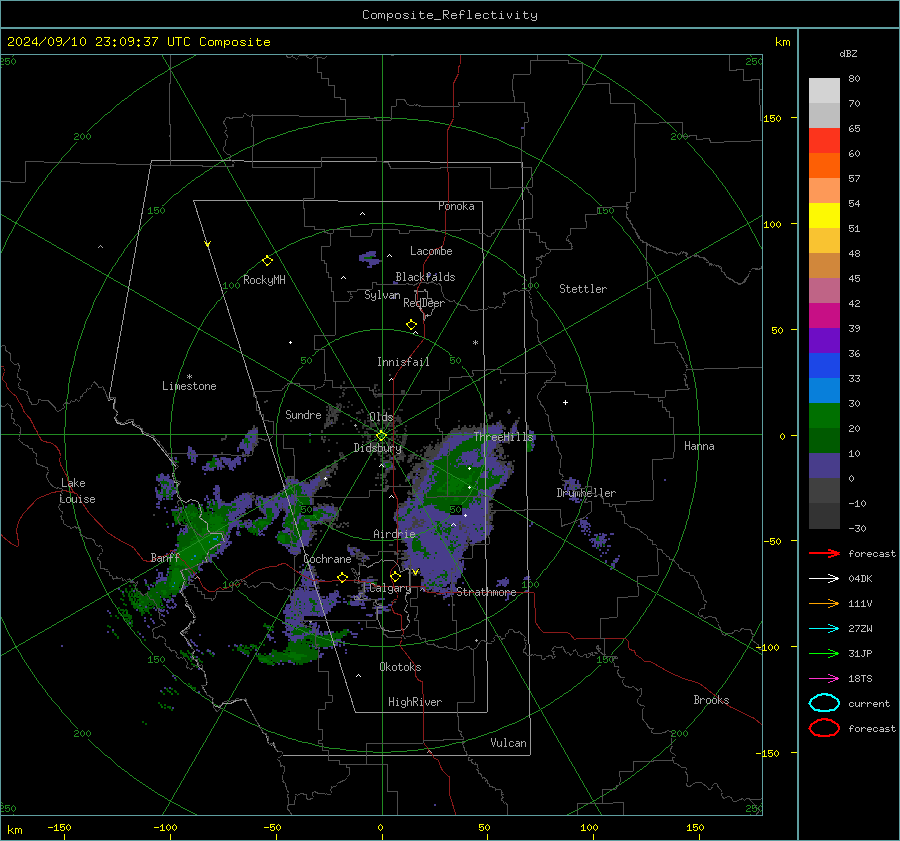
Task: Click the Strathmore town label
Action: pos(486,592)
